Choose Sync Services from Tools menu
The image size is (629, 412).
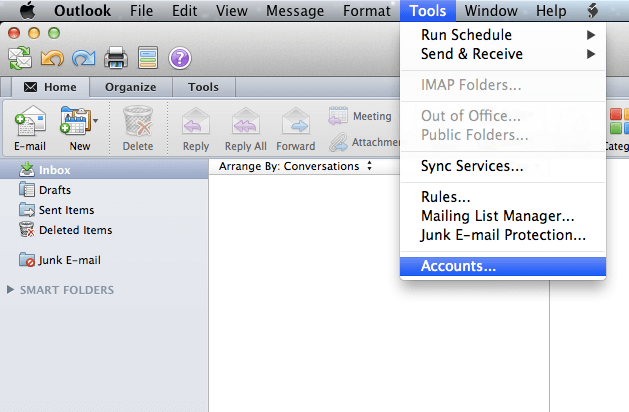[503, 166]
